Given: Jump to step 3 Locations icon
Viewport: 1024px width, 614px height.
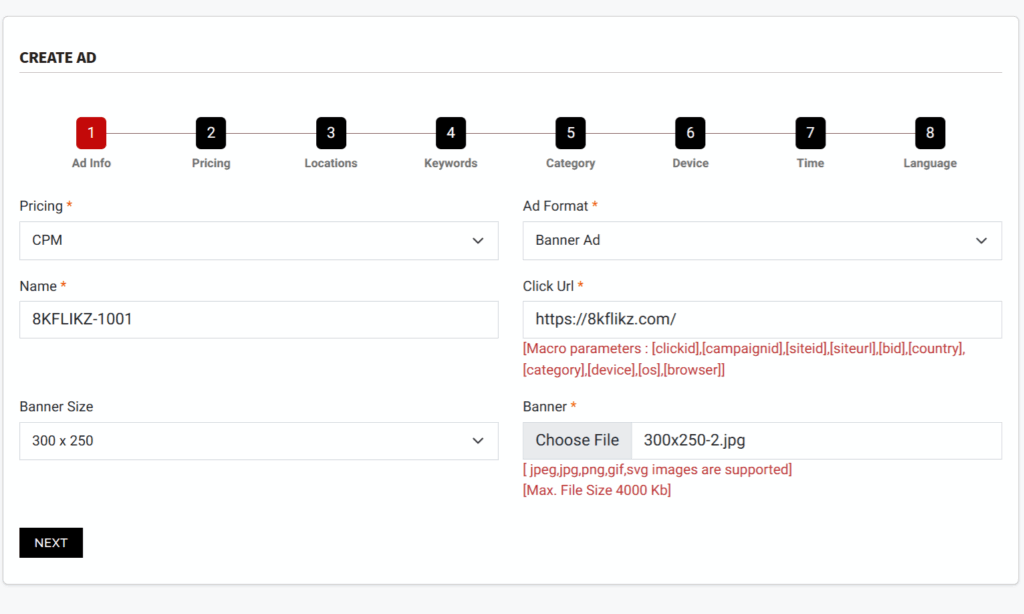Looking at the screenshot, I should point(331,133).
